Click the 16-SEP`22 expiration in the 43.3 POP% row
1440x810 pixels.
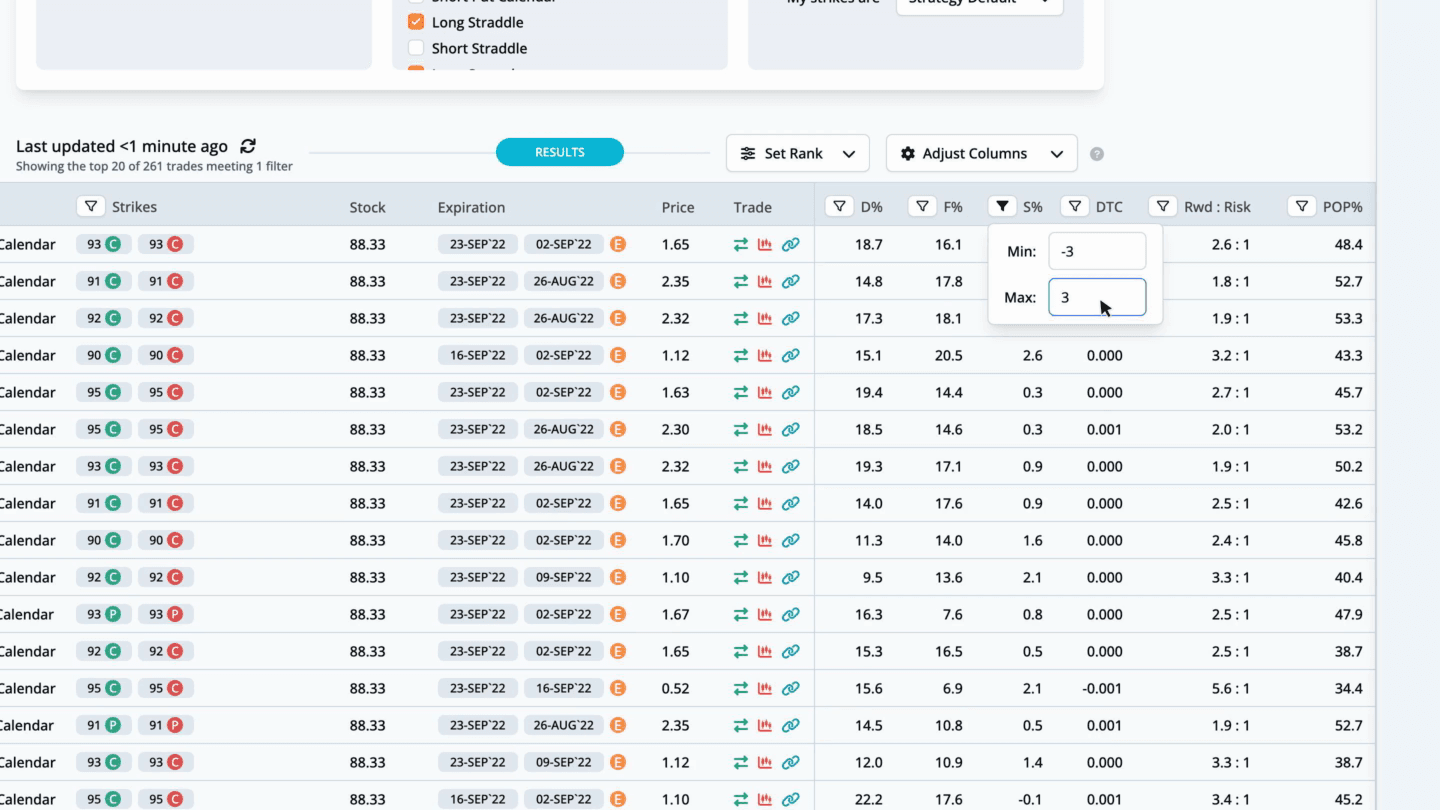pos(478,355)
